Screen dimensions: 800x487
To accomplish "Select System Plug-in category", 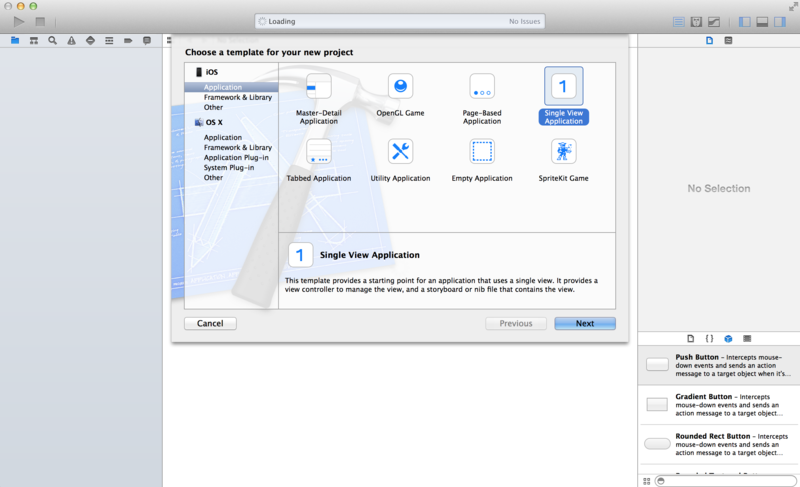I will [x=229, y=168].
